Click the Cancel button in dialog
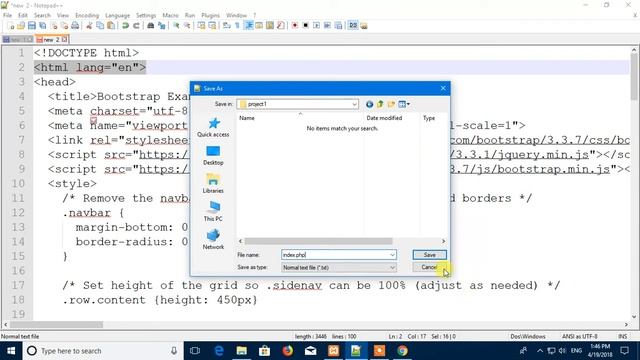The height and width of the screenshot is (360, 640). (429, 267)
